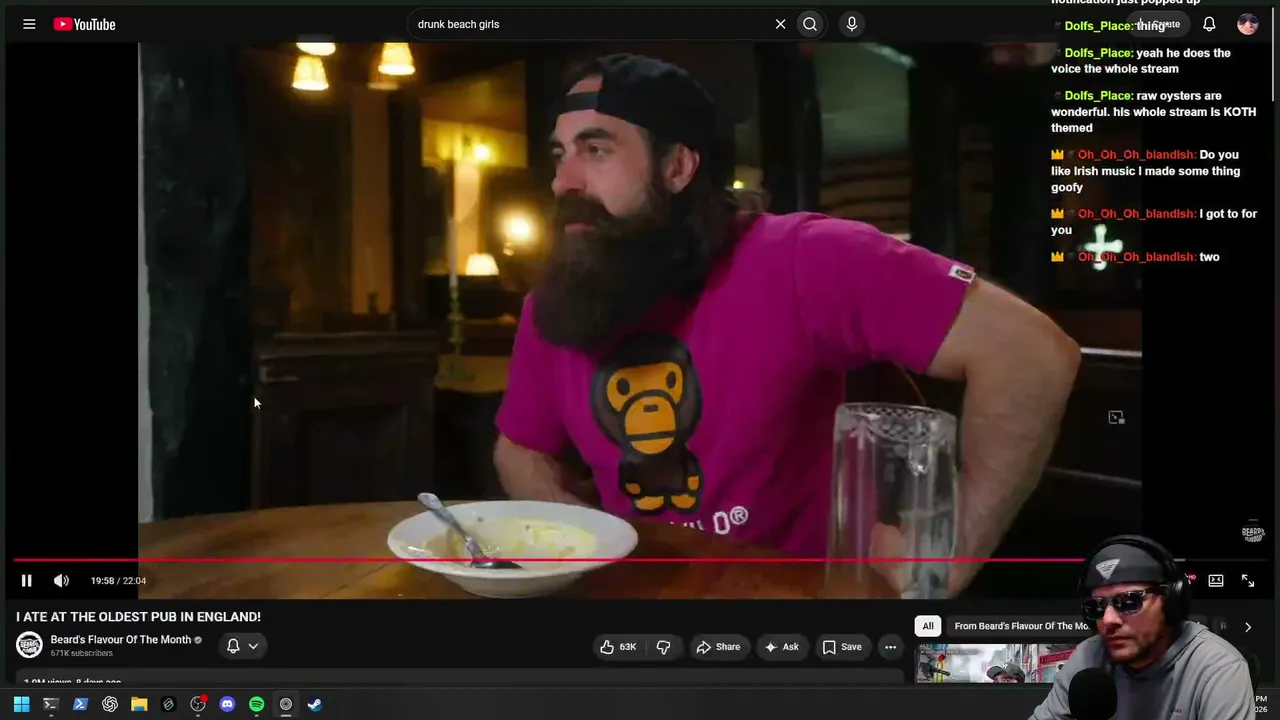Viewport: 1280px width, 720px height.
Task: Pause the video
Action: (27, 581)
